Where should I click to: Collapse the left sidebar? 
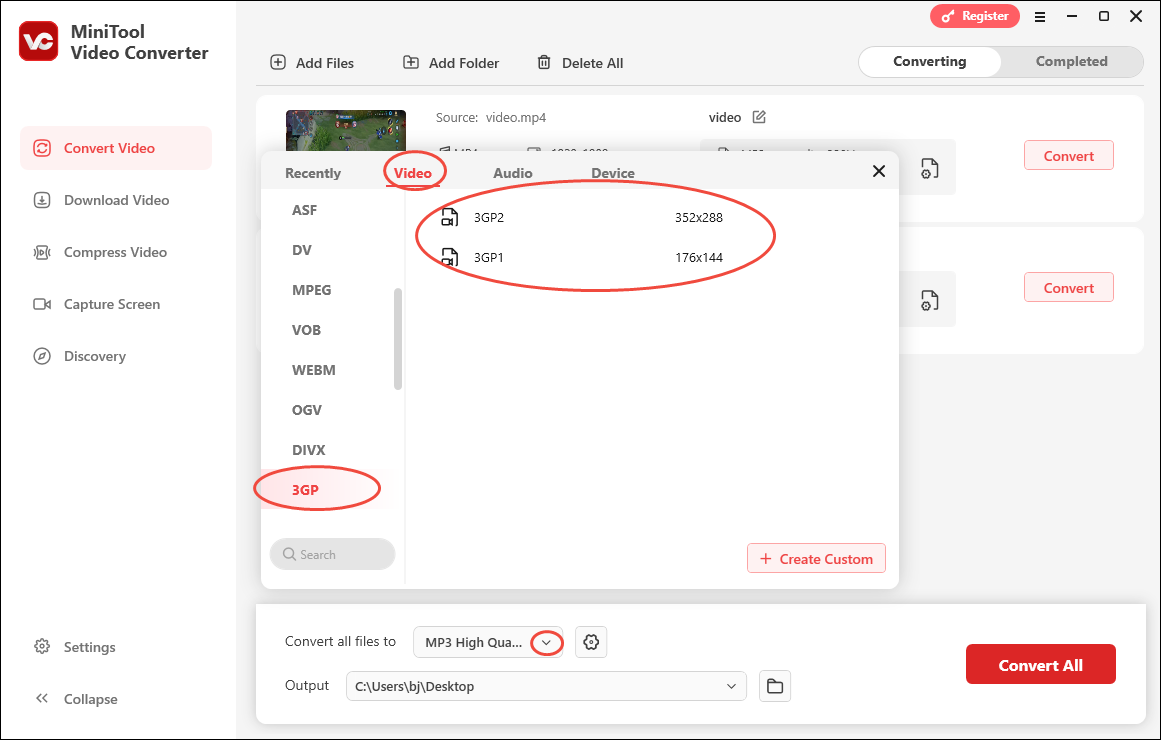[x=76, y=699]
